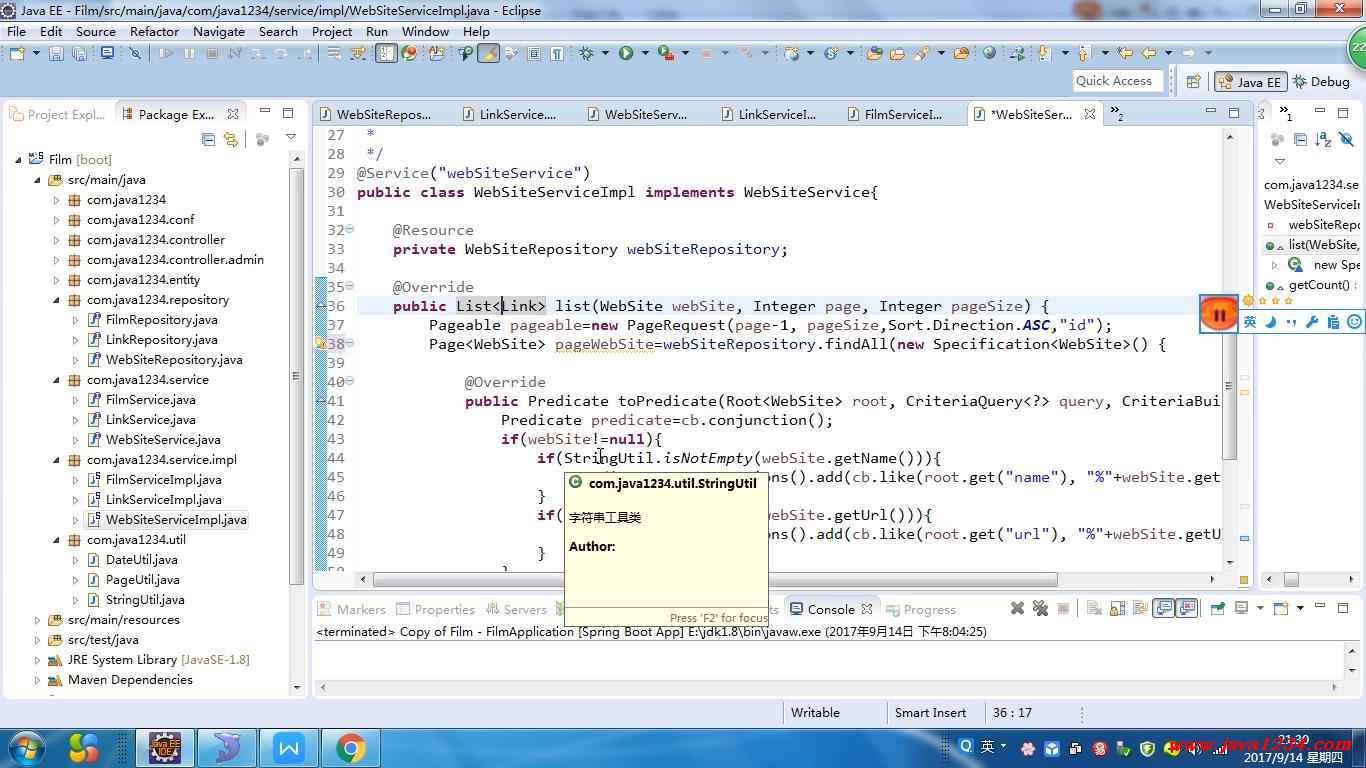Click Windows Start button
The width and height of the screenshot is (1366, 768).
26,748
